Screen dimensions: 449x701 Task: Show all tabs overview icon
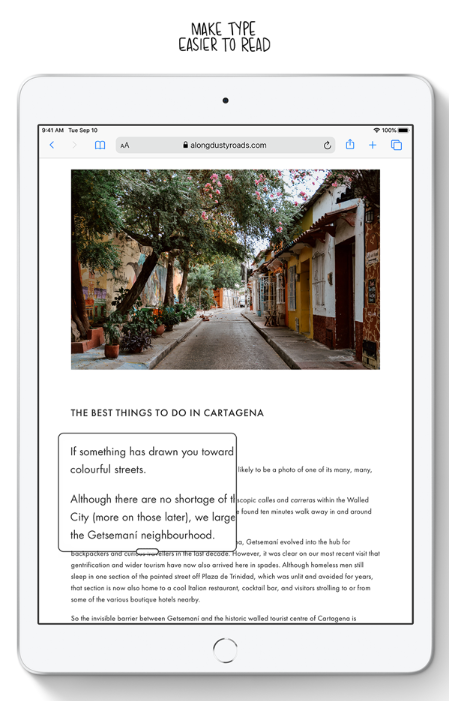(x=396, y=145)
